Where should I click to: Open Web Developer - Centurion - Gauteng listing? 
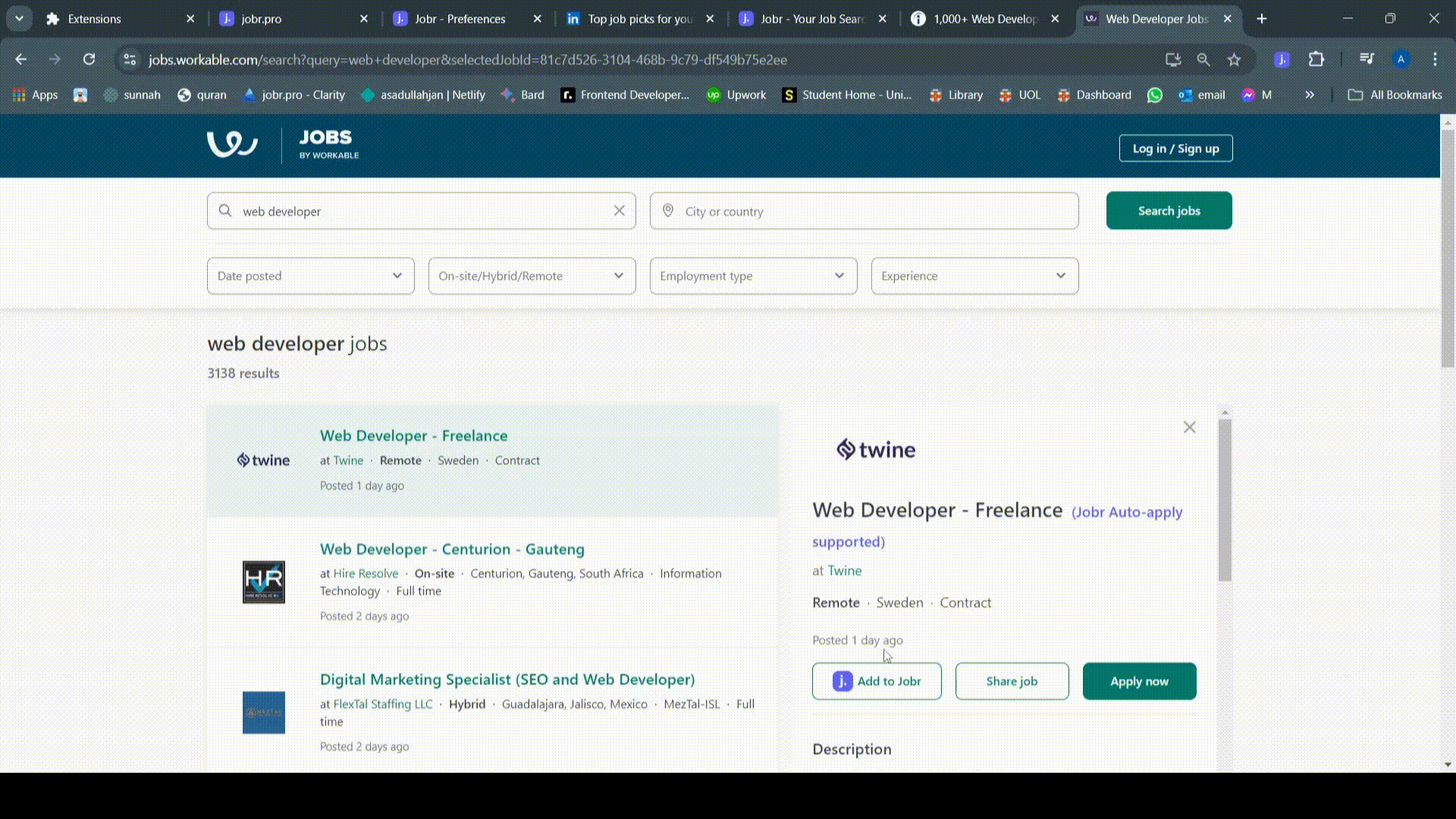453,549
